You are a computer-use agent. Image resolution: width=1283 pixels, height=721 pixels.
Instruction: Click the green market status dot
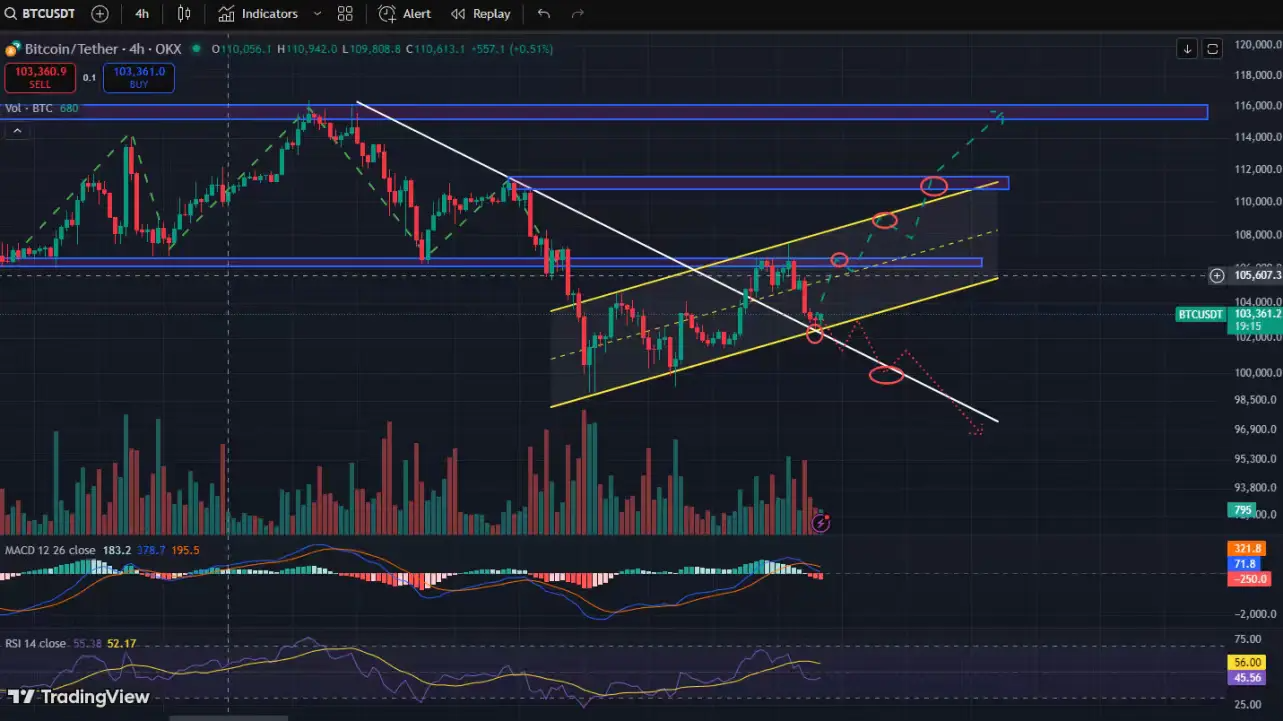click(x=197, y=49)
